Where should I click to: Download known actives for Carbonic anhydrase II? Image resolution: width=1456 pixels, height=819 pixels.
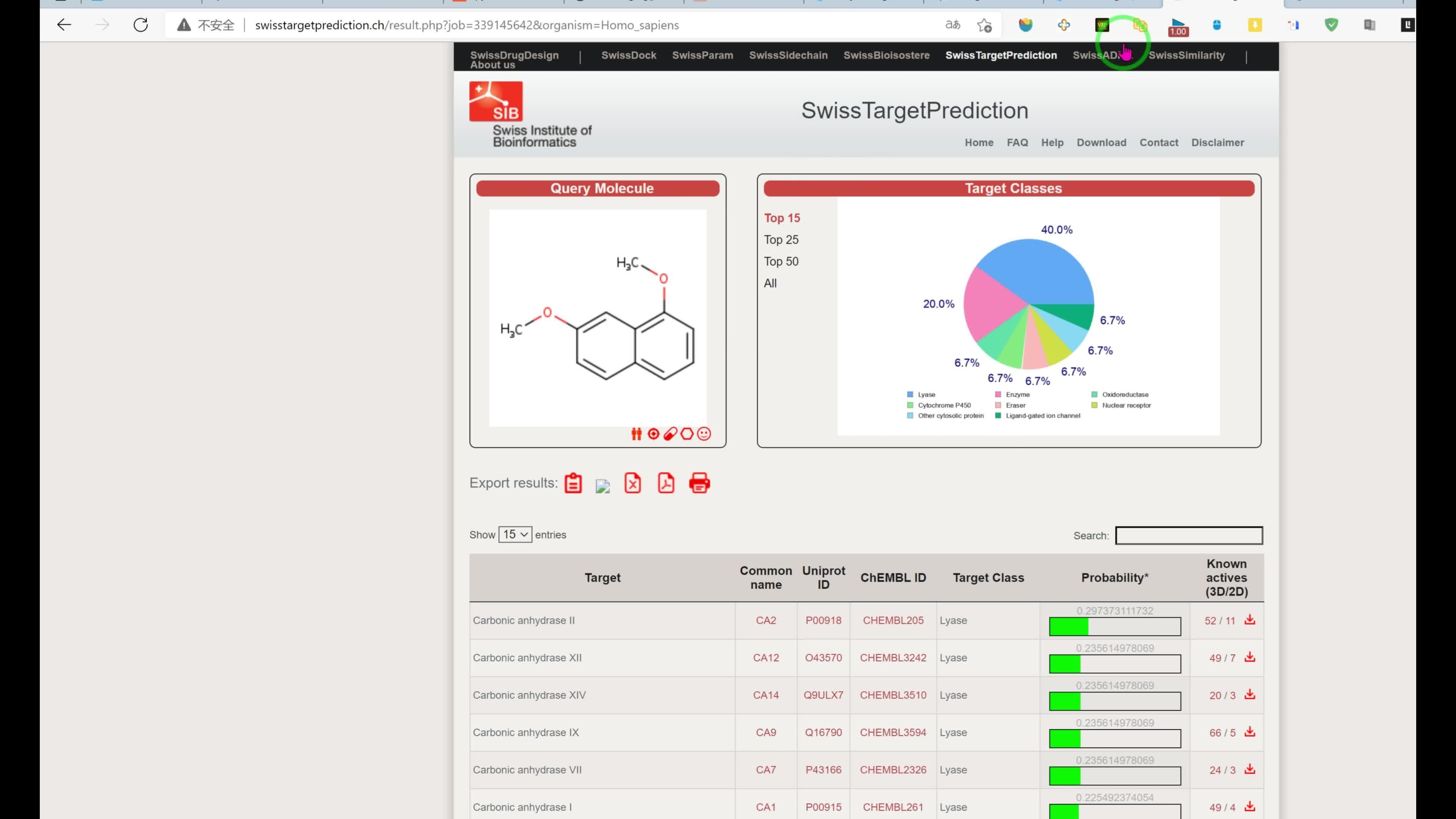(x=1250, y=620)
